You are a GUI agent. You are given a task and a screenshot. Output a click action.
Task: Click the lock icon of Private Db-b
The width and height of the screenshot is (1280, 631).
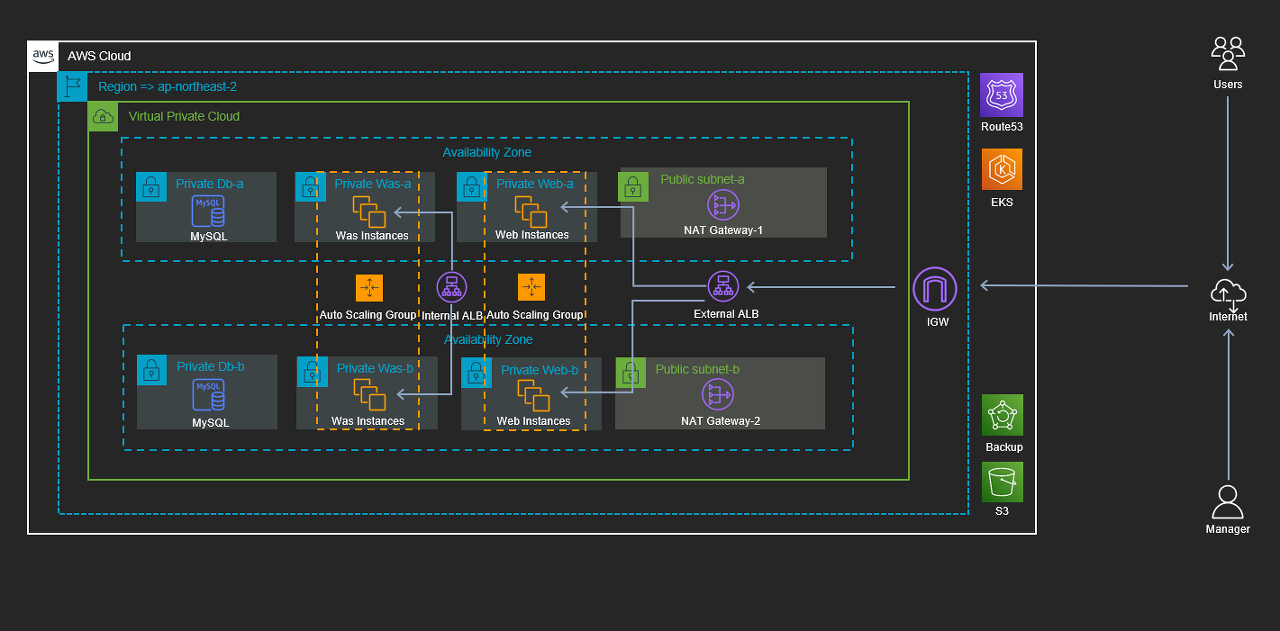point(152,372)
